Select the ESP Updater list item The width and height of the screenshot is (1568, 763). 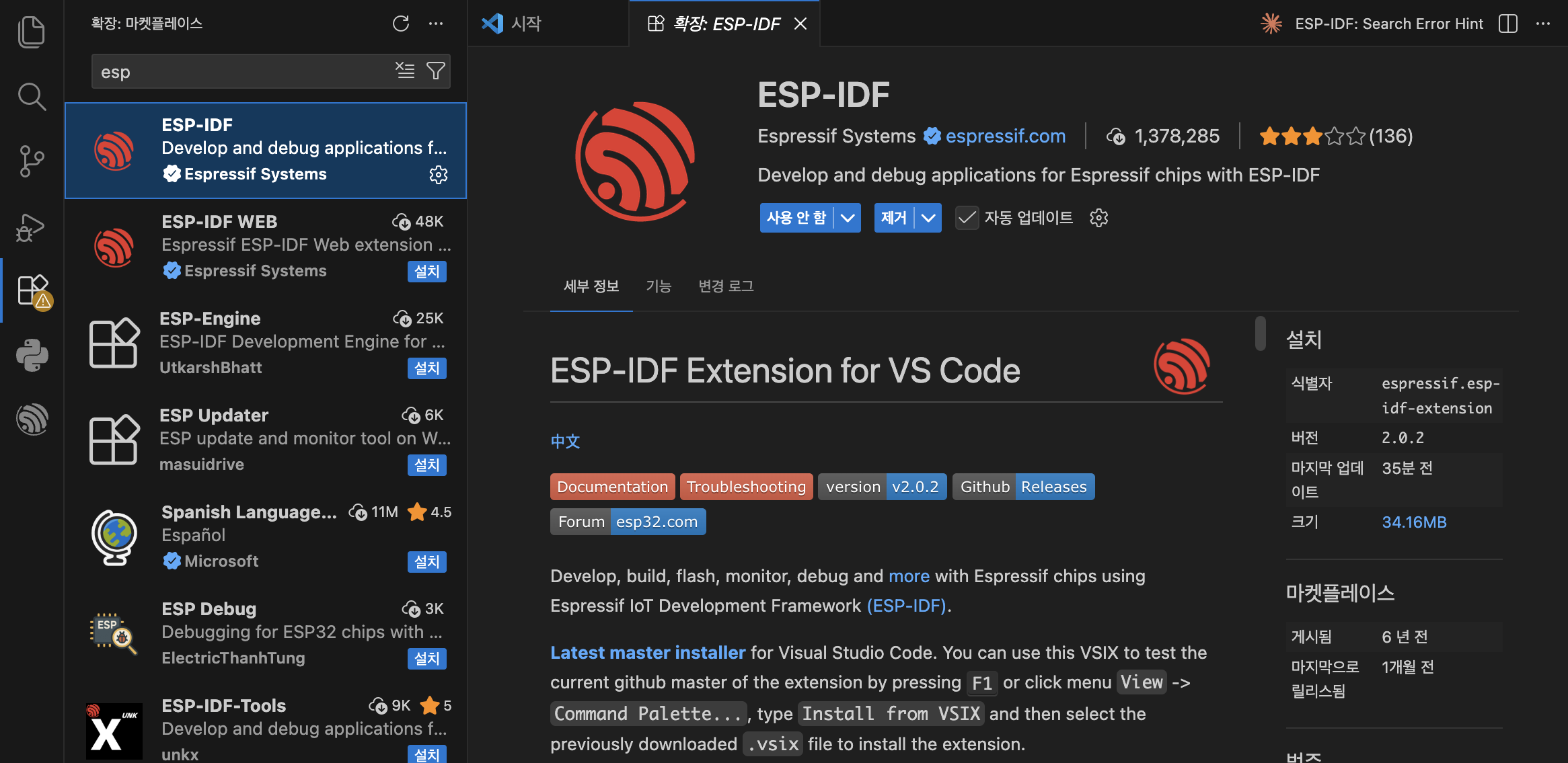pos(266,441)
